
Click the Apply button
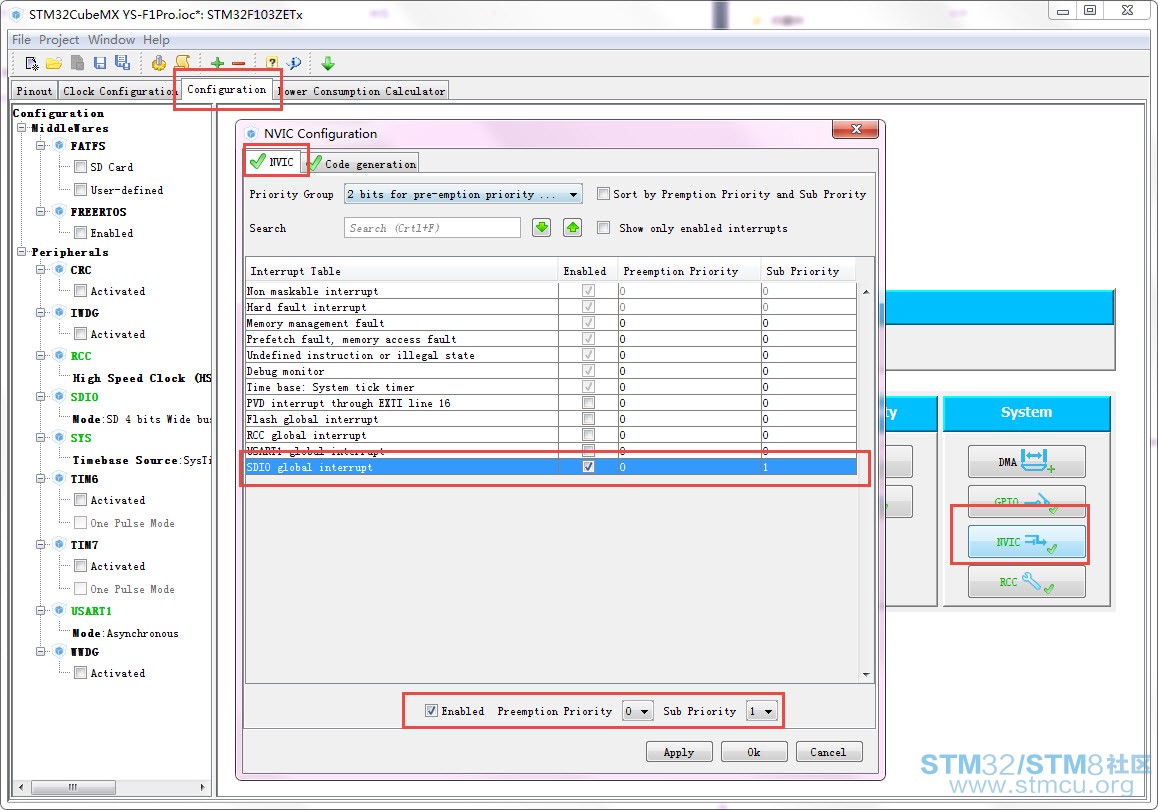(x=679, y=752)
